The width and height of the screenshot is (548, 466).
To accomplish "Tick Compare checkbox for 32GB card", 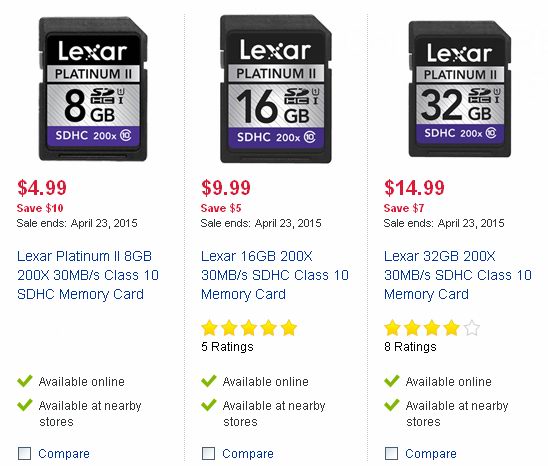I will click(391, 453).
